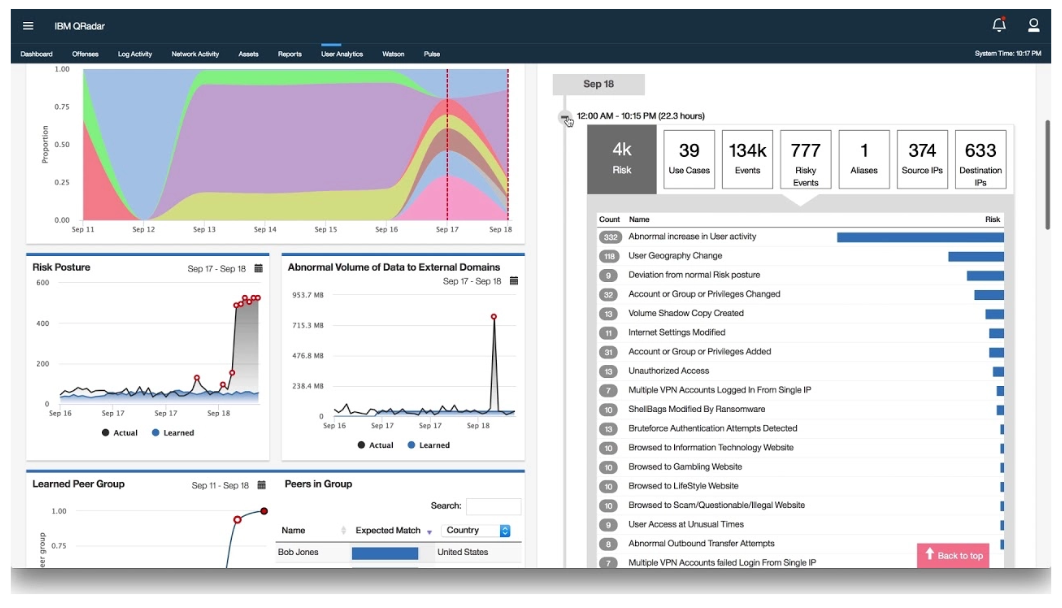
Task: Open the user profile icon
Action: click(1034, 25)
